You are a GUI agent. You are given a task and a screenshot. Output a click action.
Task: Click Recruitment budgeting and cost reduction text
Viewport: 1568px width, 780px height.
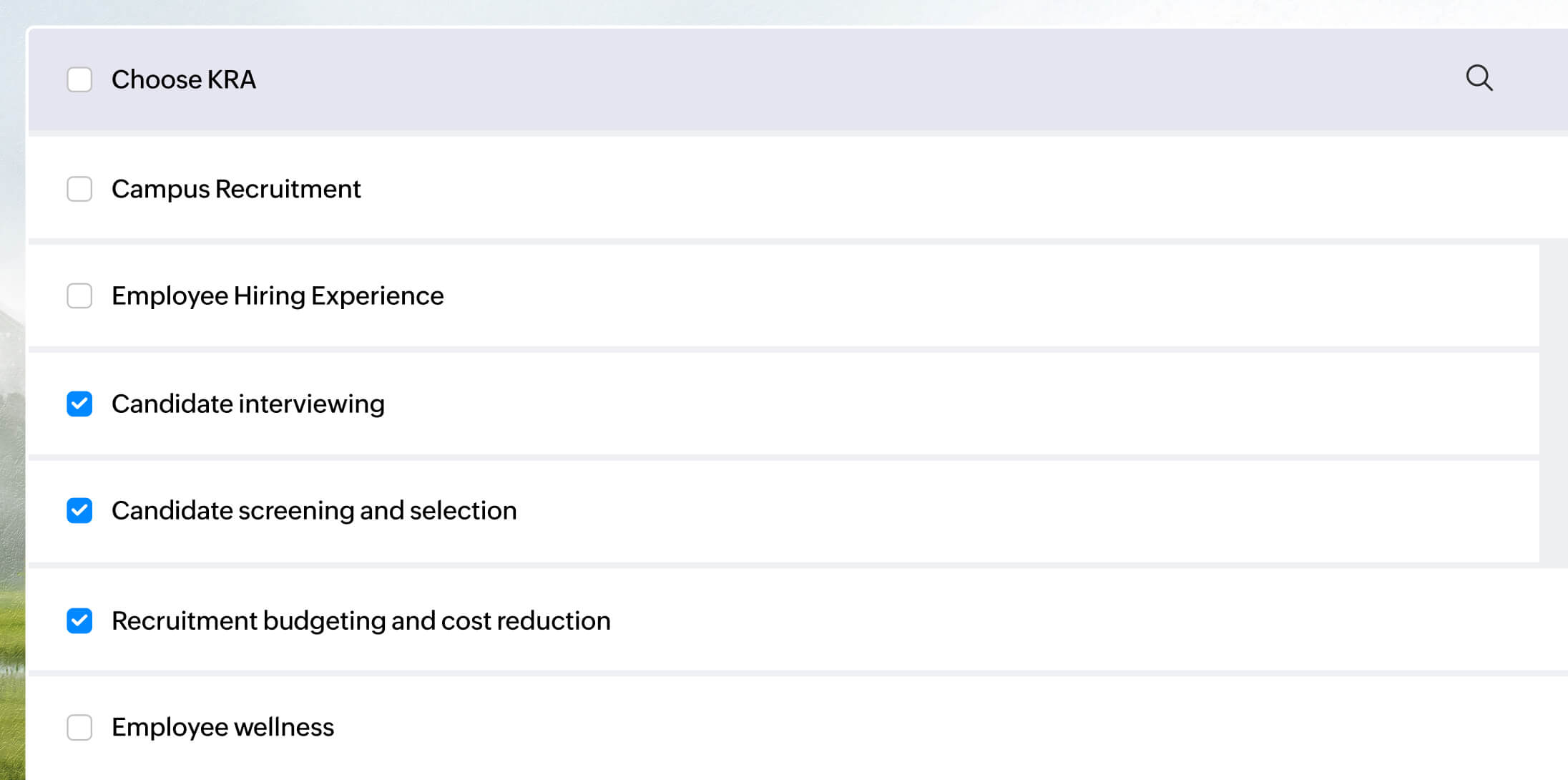(x=361, y=620)
